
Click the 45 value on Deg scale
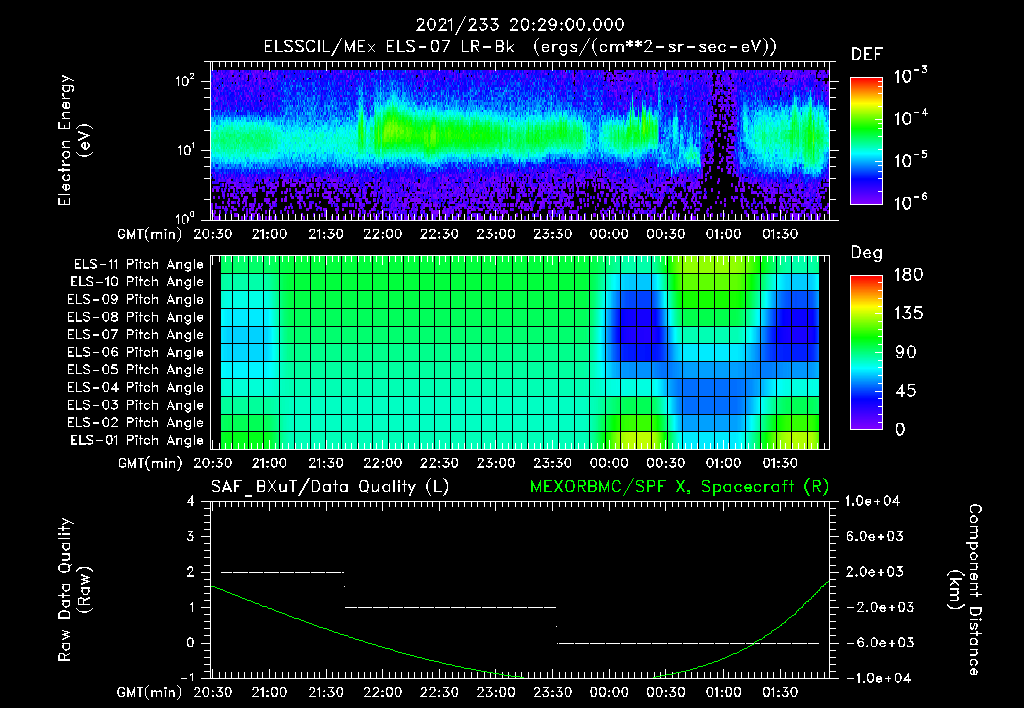click(x=905, y=391)
